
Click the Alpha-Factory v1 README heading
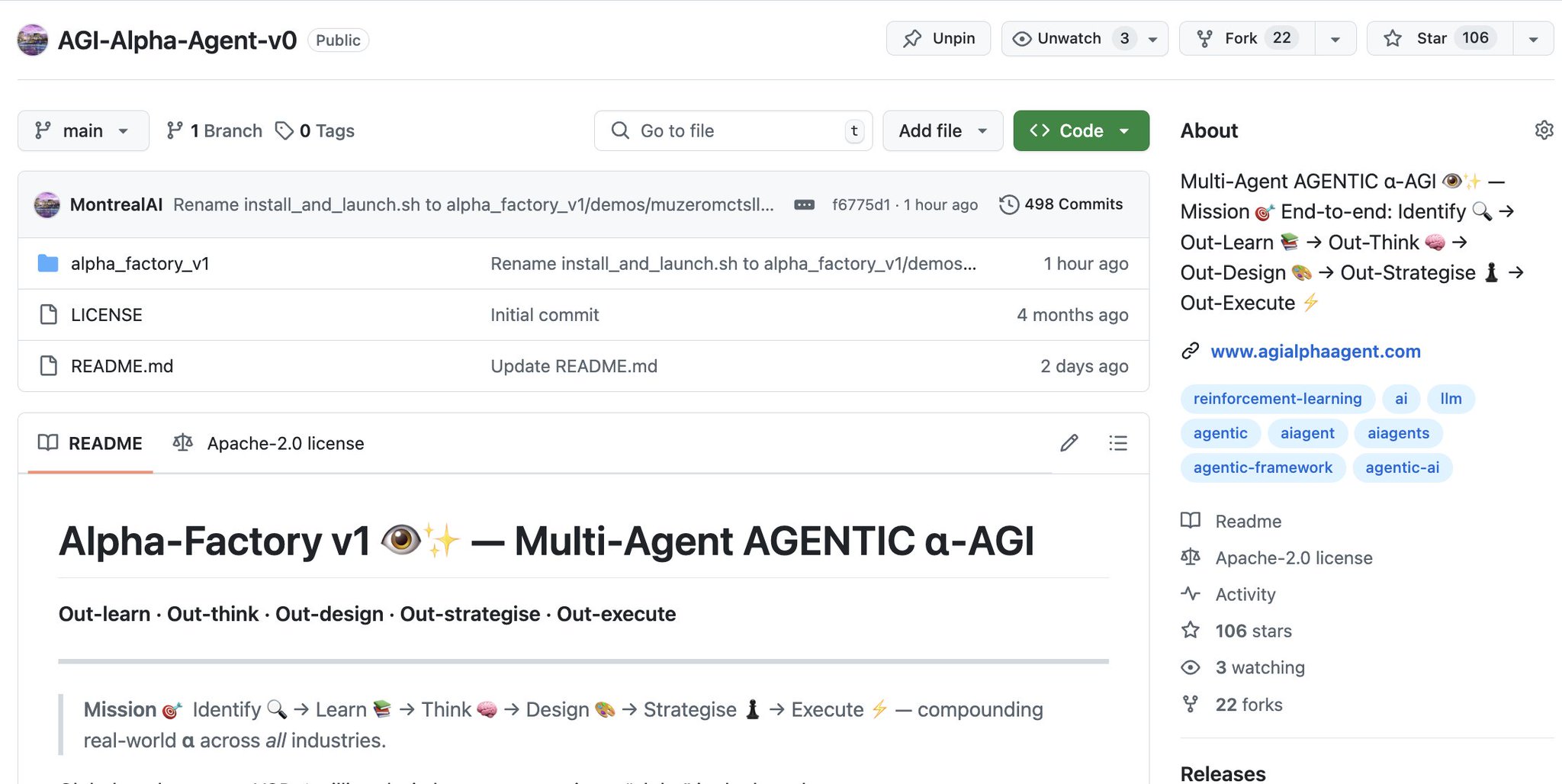[x=546, y=541]
